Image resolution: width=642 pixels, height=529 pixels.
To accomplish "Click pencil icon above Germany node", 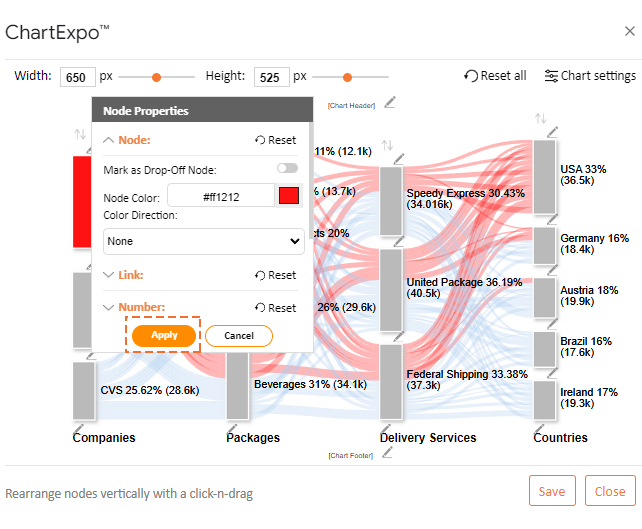I will 552,219.
